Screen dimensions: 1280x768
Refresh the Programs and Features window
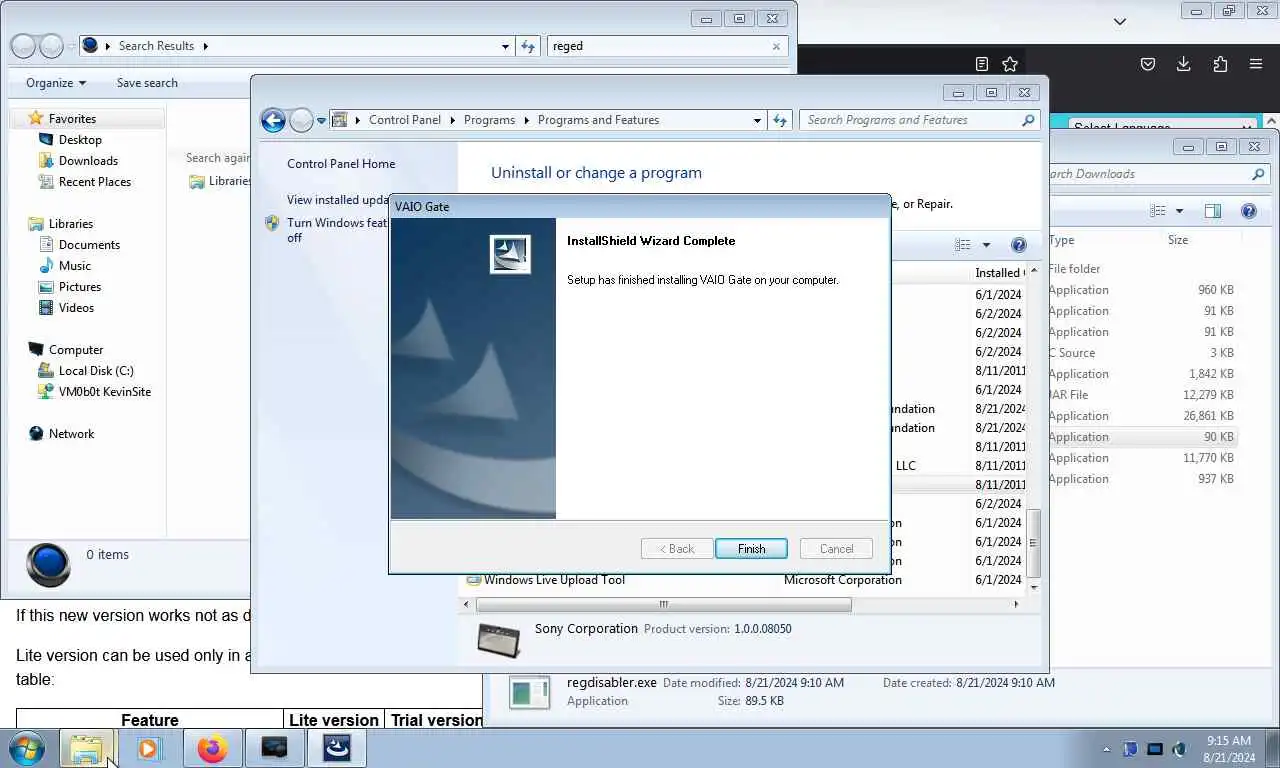(780, 120)
